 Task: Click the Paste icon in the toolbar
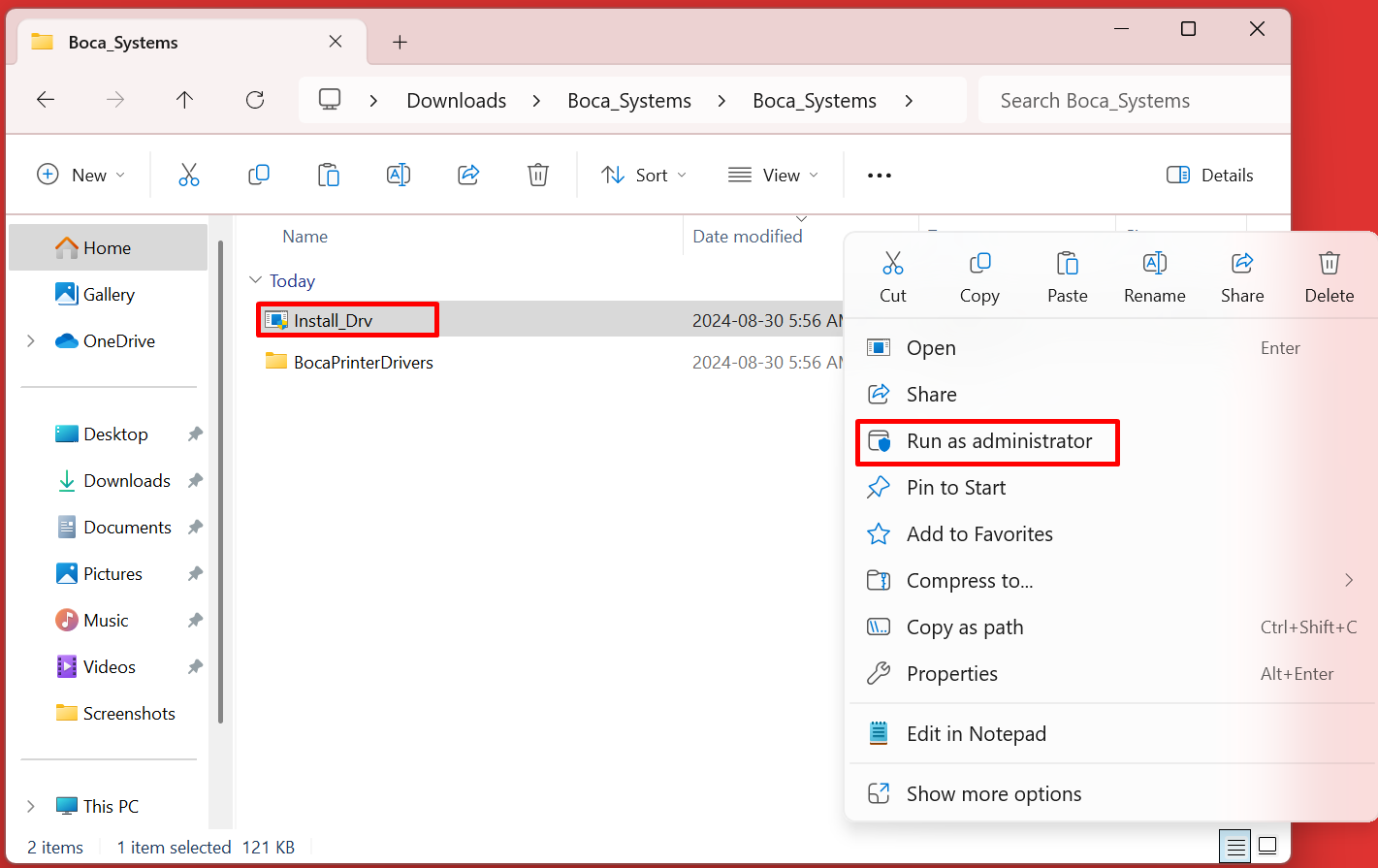click(329, 176)
